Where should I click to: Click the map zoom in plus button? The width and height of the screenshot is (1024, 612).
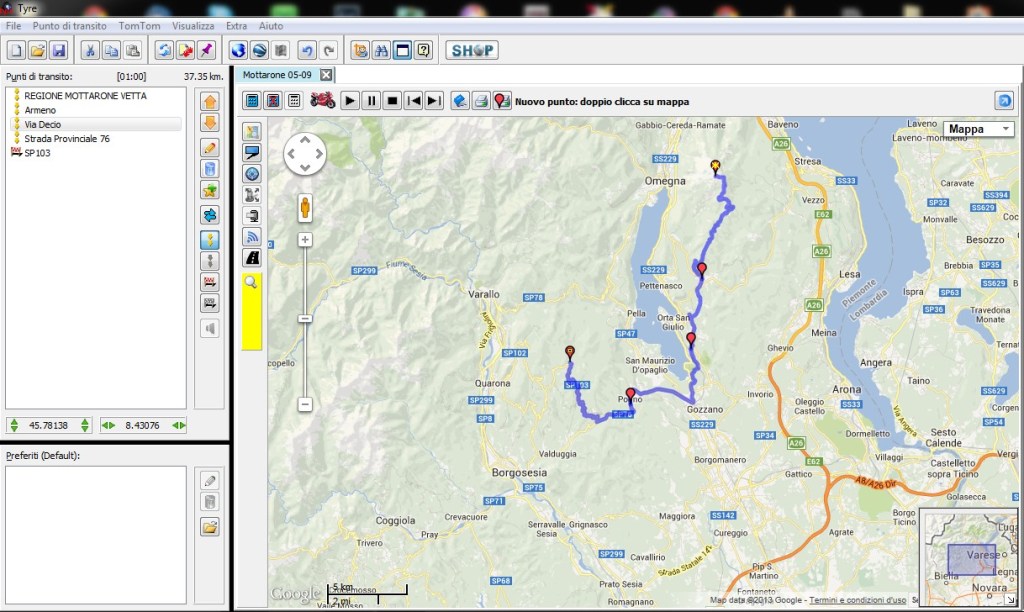[305, 240]
